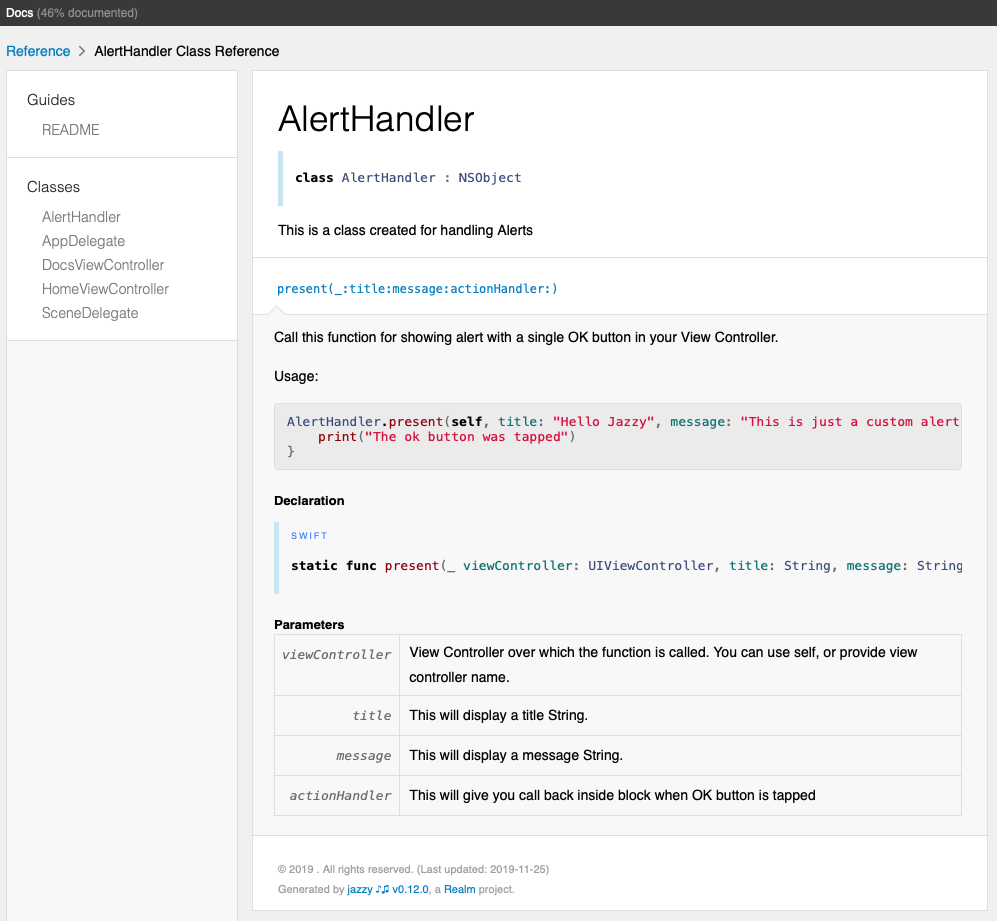This screenshot has width=997, height=921.
Task: Click the actionHandler parameter name
Action: tap(340, 796)
